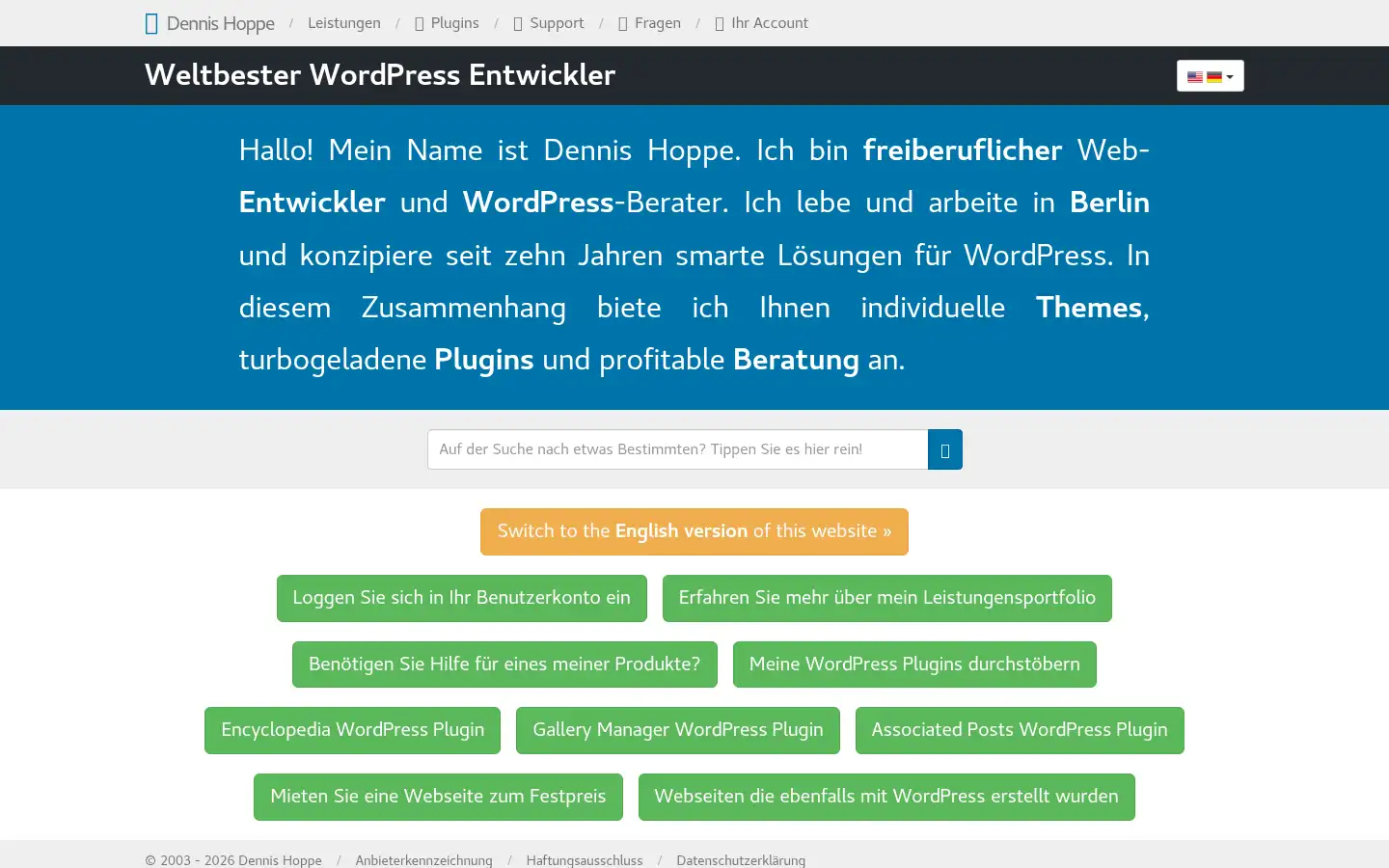The width and height of the screenshot is (1389, 868).
Task: Click Mieten Sie eine Webseite zum Festpreis
Action: 438,797
